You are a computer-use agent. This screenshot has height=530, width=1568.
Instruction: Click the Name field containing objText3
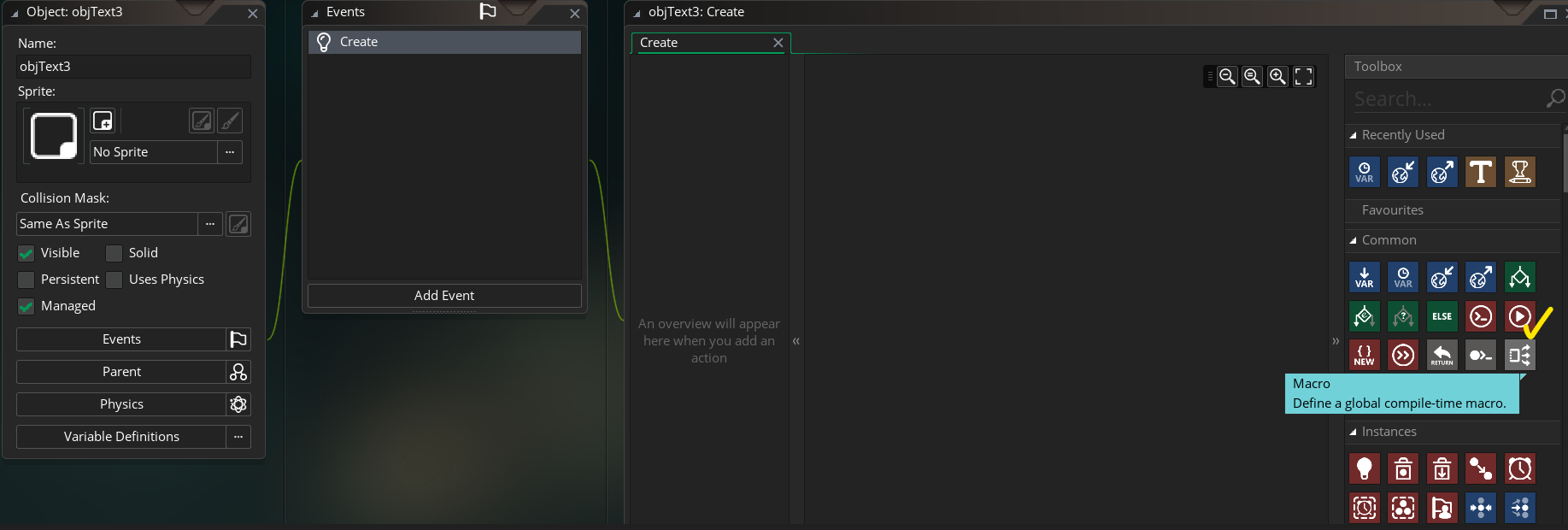tap(133, 67)
